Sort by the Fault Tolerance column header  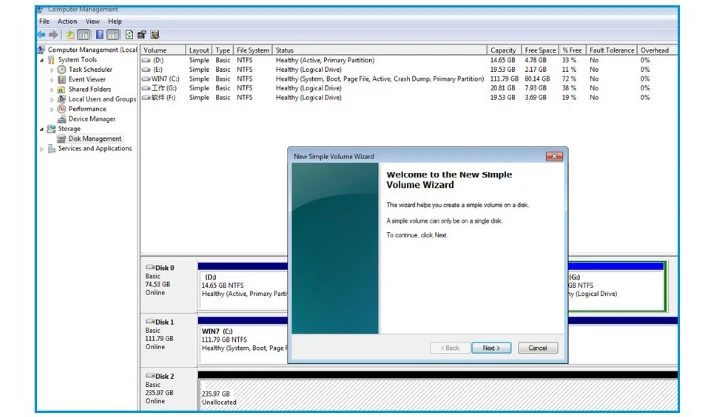click(611, 50)
